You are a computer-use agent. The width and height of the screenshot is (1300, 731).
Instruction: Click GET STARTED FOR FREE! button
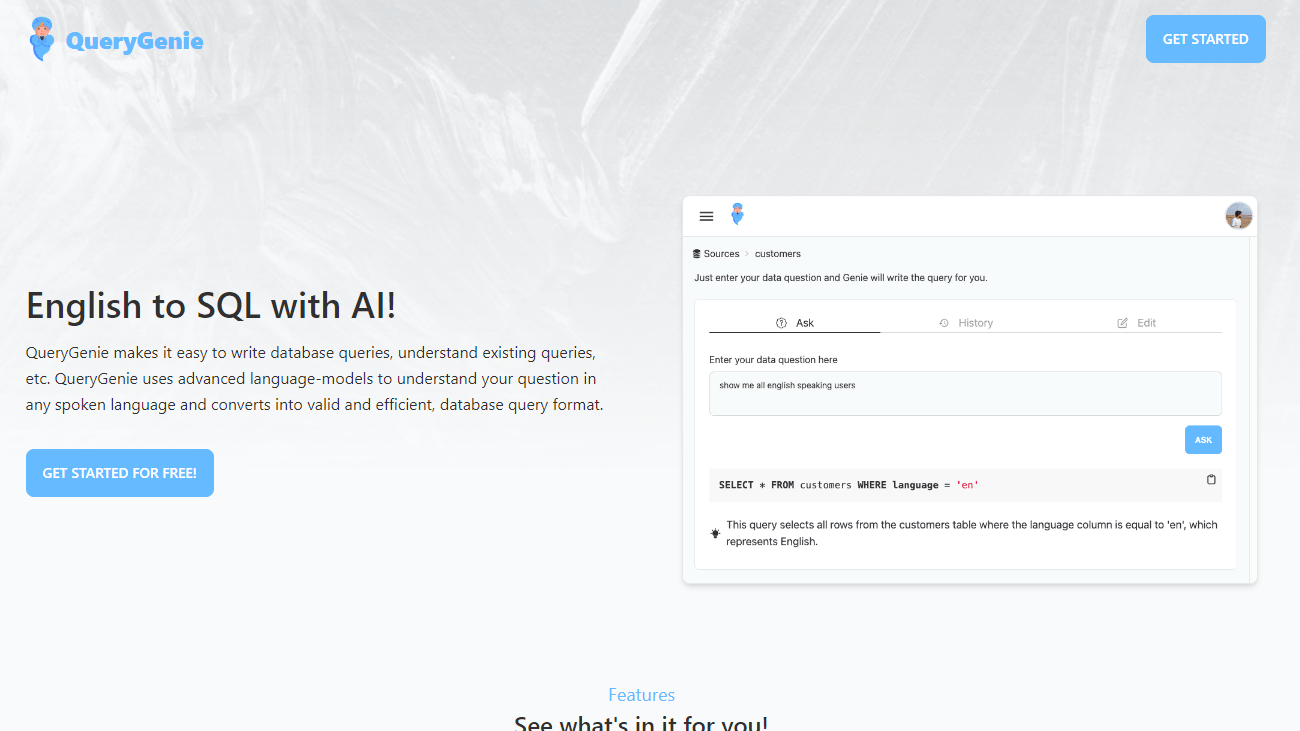click(x=120, y=473)
